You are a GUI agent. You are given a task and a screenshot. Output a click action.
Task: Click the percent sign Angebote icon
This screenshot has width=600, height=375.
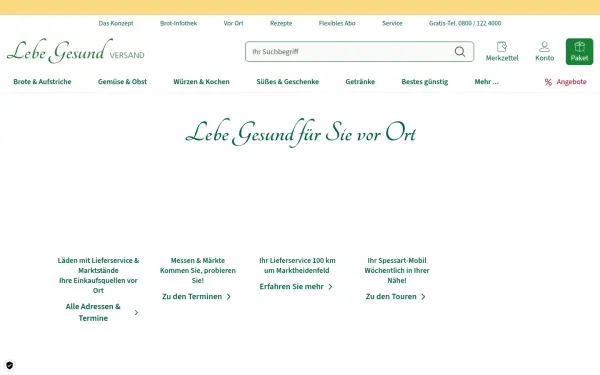click(x=548, y=82)
